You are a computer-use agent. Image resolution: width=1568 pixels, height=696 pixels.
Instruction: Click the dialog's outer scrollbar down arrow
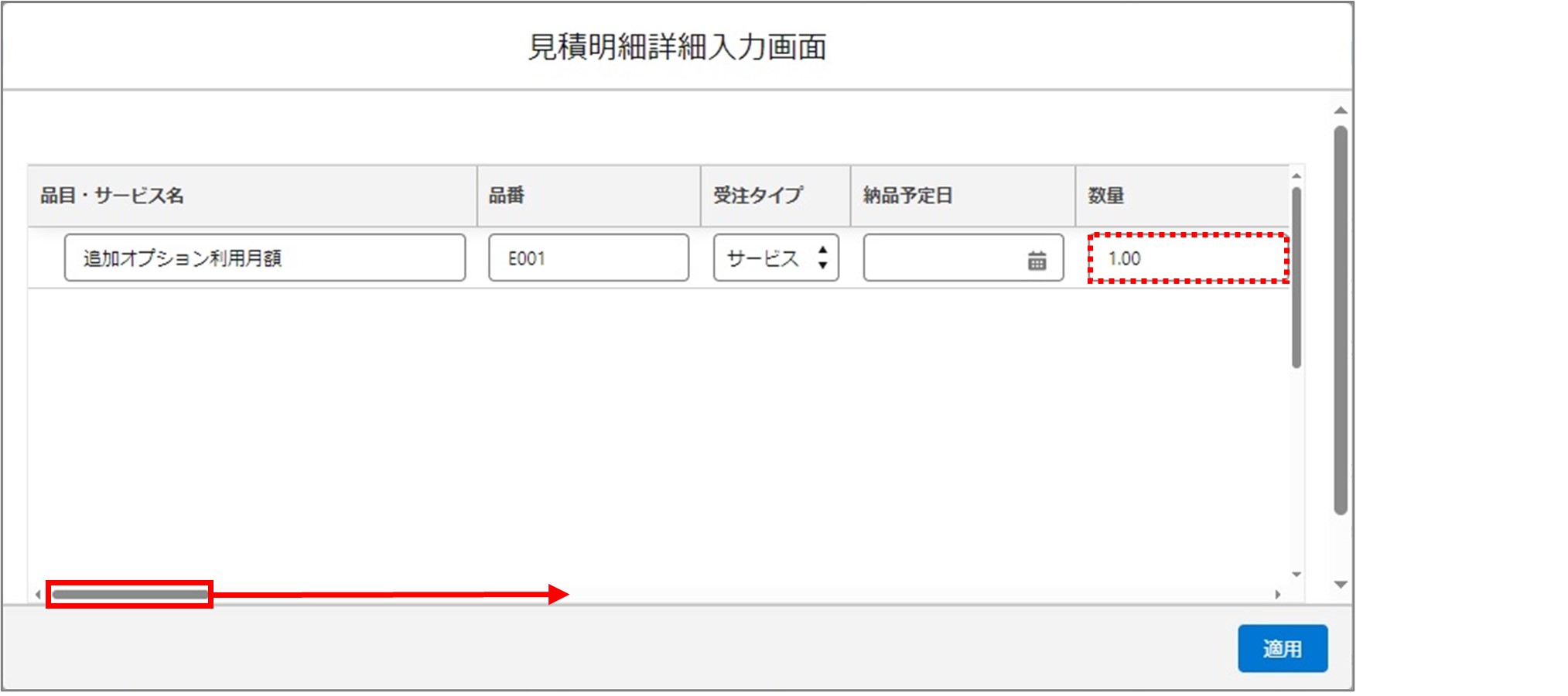pos(1341,585)
